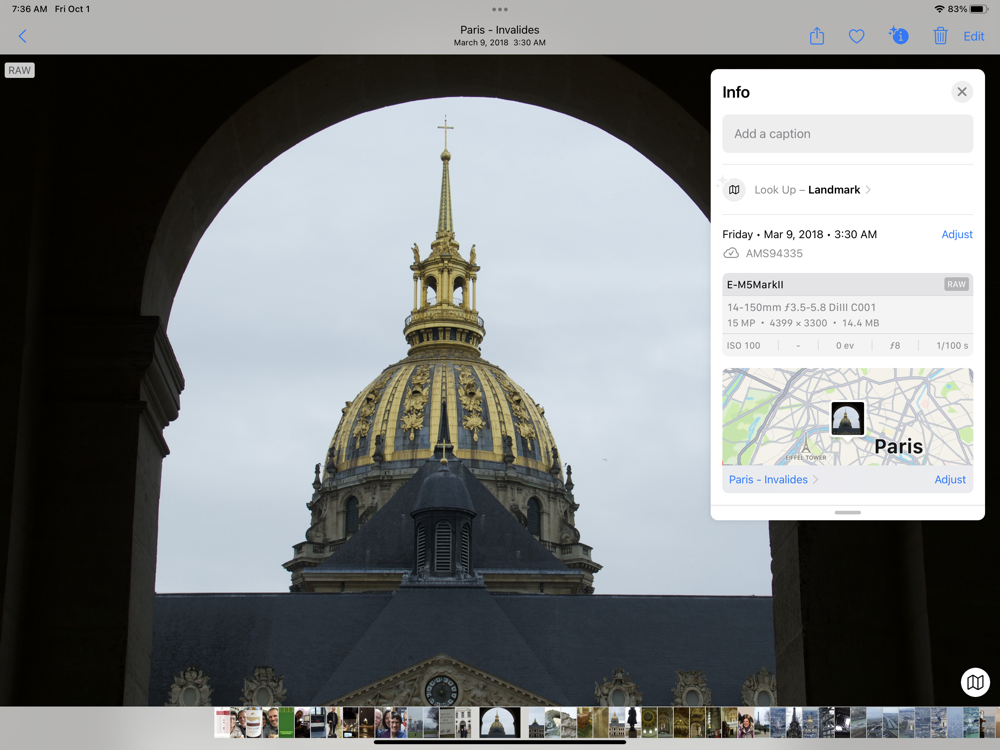Tap the RAW badge on the photo

19,70
